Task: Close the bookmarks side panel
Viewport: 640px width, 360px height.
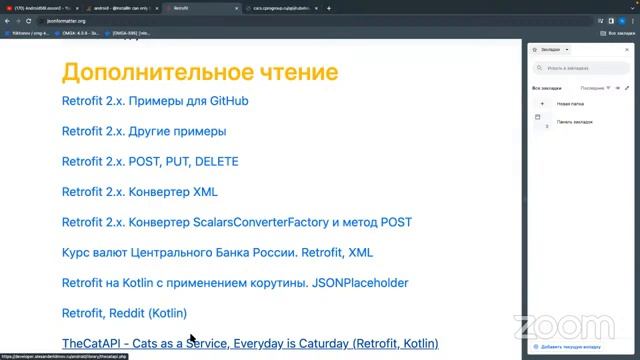Action: [x=627, y=50]
